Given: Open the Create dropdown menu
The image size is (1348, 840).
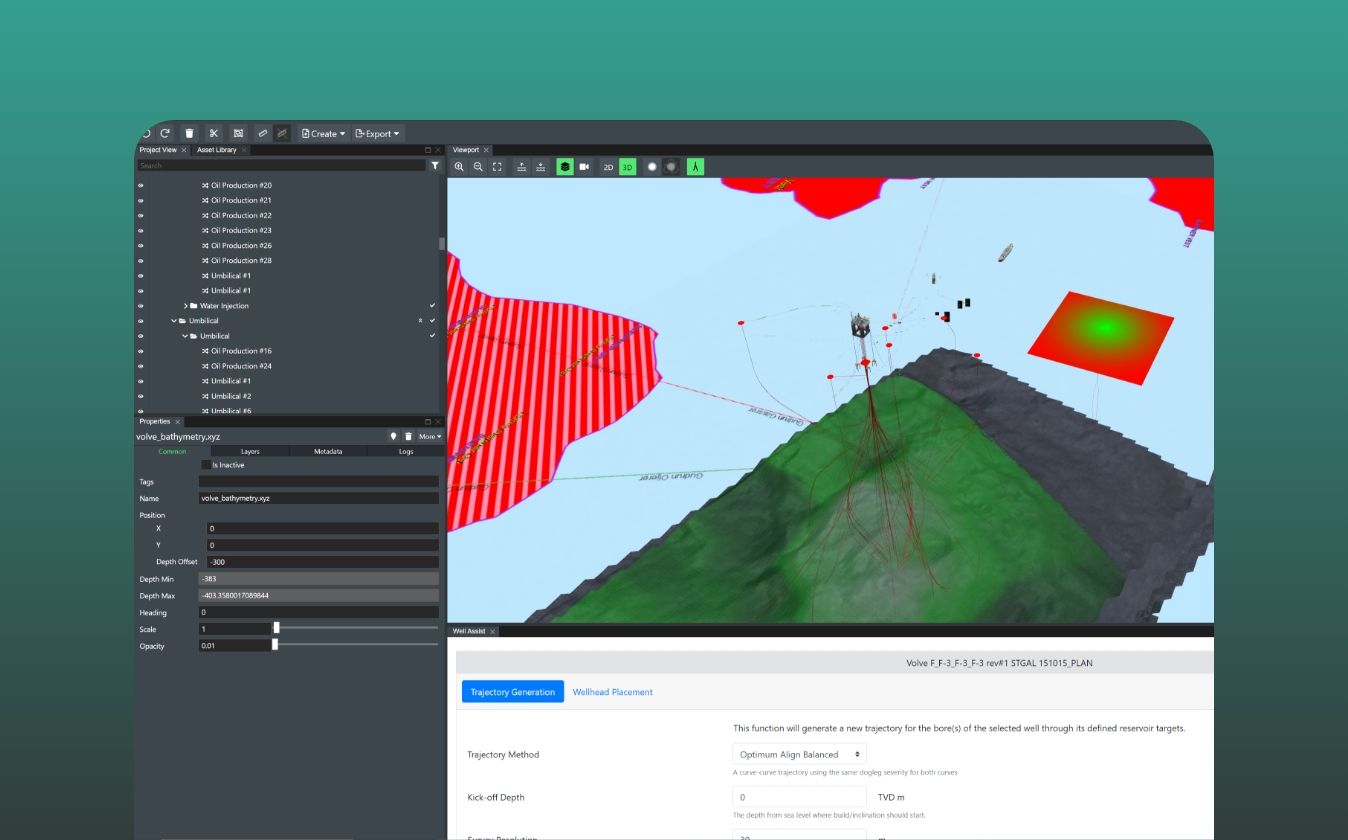Looking at the screenshot, I should (323, 133).
